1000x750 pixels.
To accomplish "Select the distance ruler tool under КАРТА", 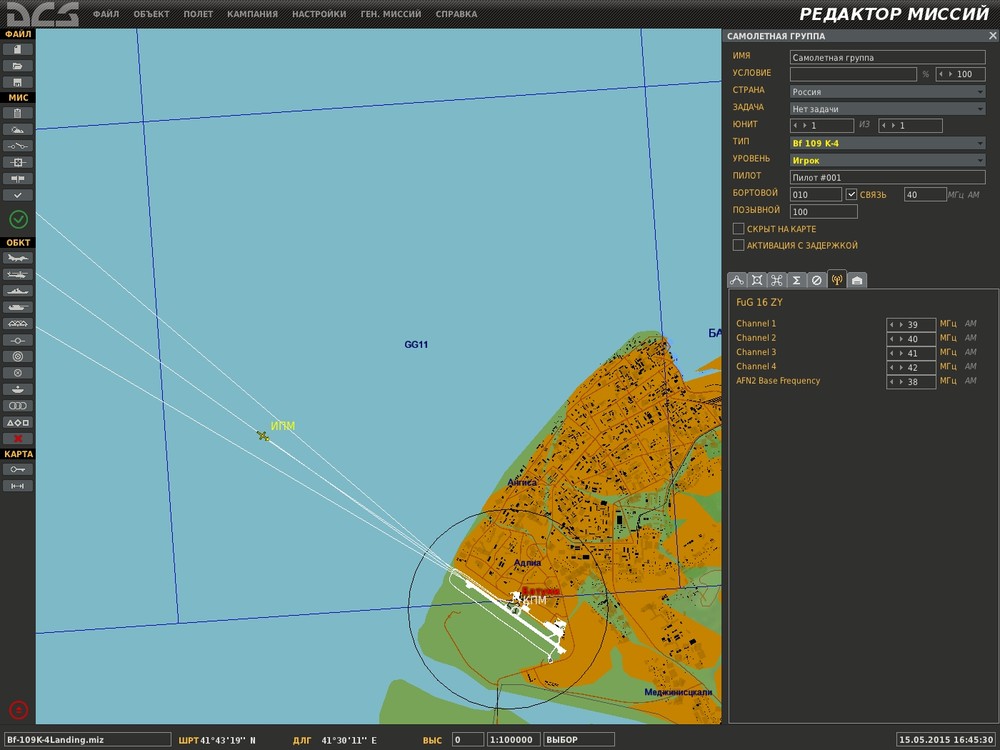I will [18, 486].
